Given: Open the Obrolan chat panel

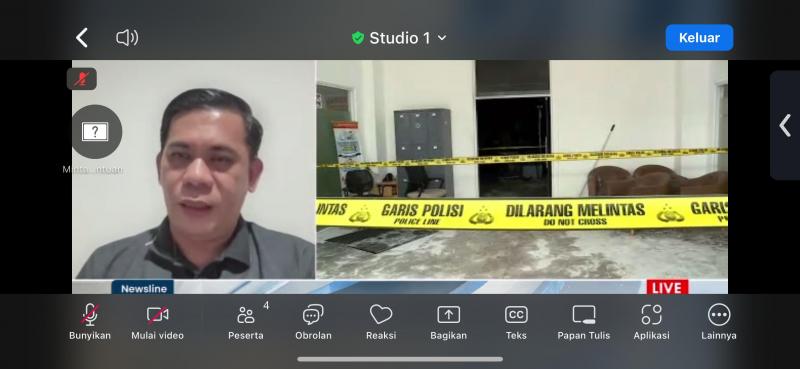Looking at the screenshot, I should 313,323.
